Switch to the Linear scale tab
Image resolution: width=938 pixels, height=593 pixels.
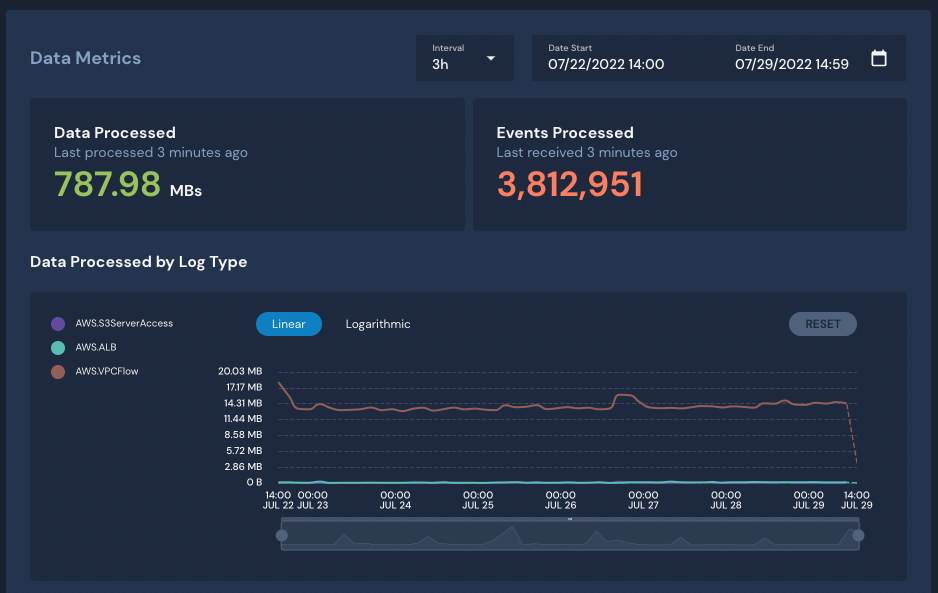289,323
